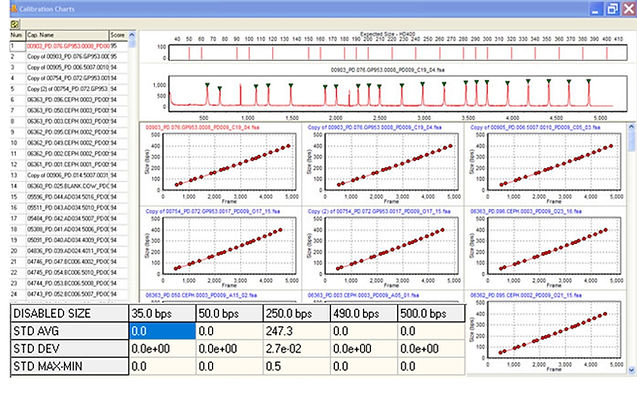Click the highlighted STD AVG cell under 35.0 bps
The height and width of the screenshot is (393, 637).
(162, 331)
